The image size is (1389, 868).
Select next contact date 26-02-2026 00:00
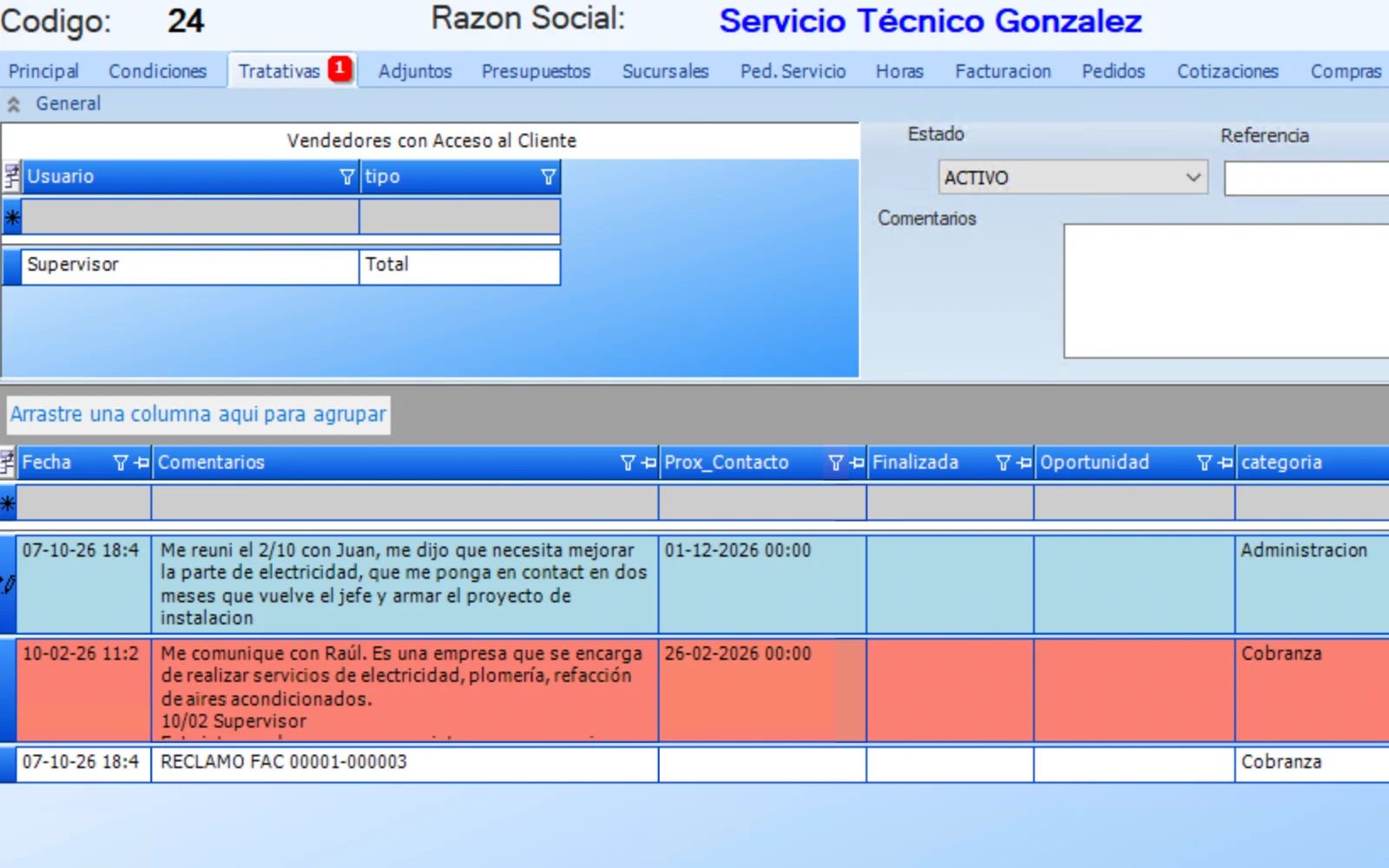(x=762, y=690)
